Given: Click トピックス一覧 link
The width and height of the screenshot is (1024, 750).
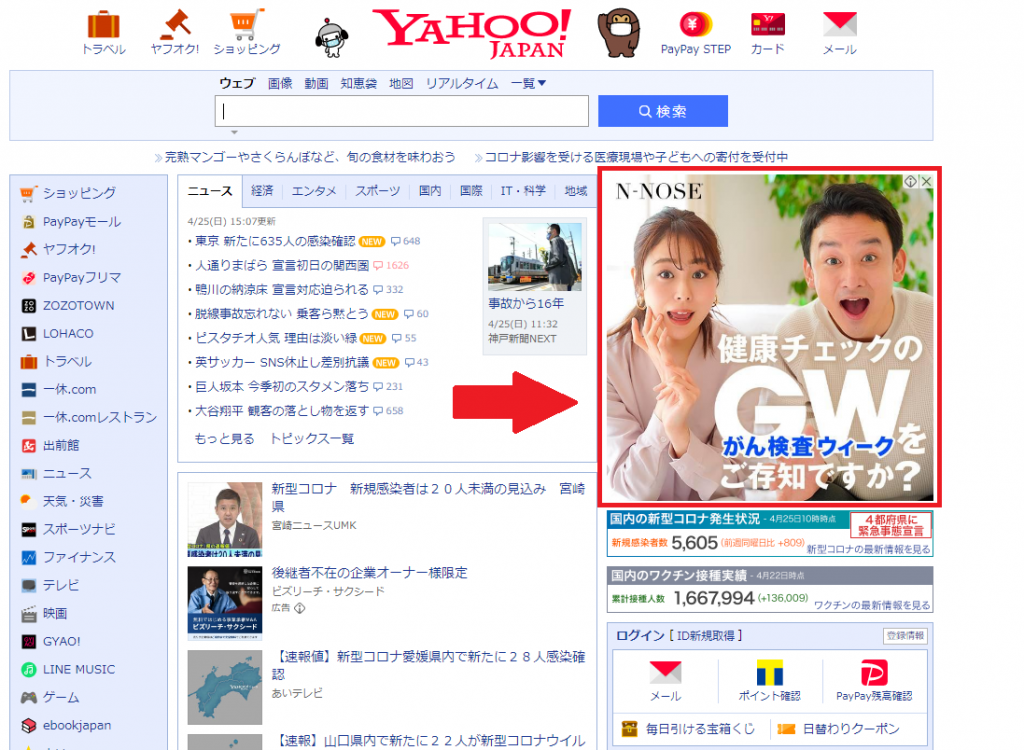Looking at the screenshot, I should click(312, 438).
